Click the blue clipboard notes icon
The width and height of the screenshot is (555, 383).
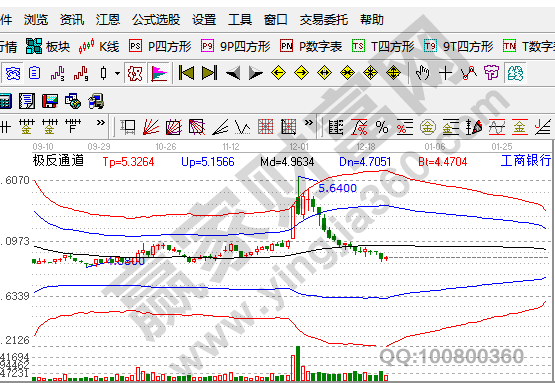(x=34, y=73)
